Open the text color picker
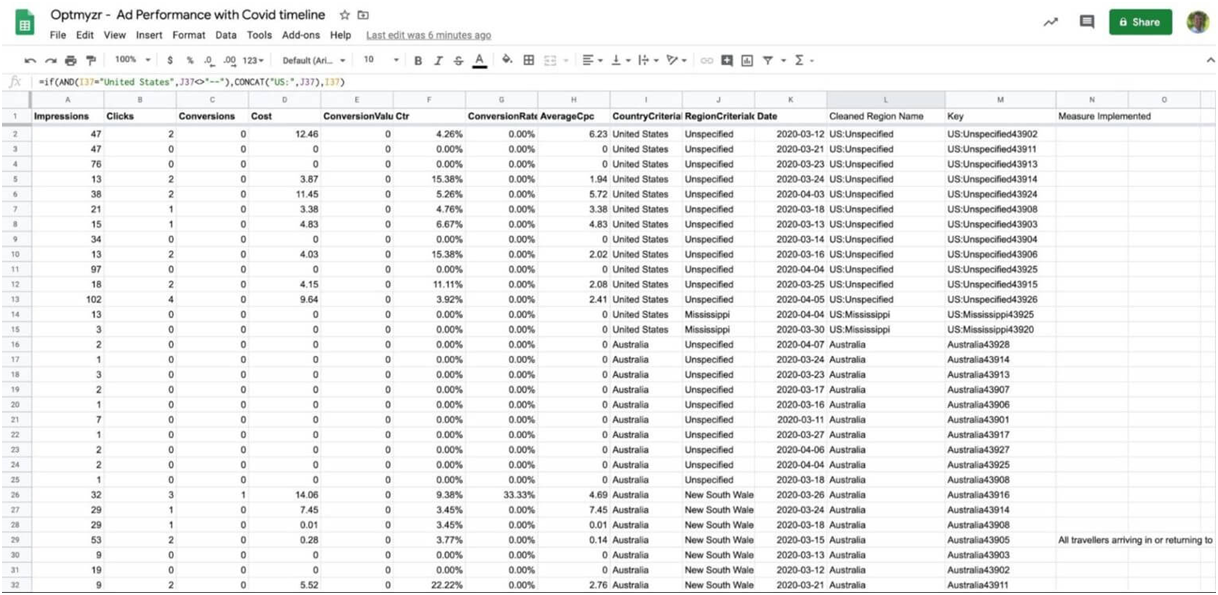Viewport: 1218px width, 595px height. [480, 60]
